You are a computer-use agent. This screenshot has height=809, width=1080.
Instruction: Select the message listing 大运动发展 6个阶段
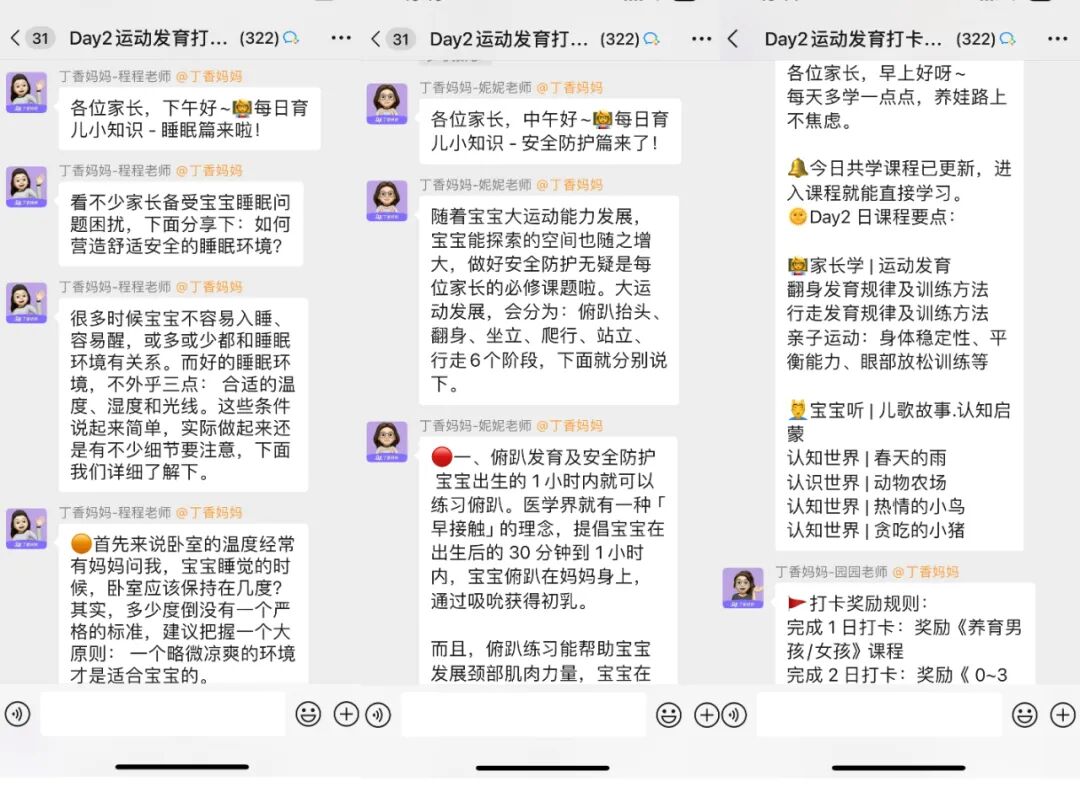pos(549,300)
